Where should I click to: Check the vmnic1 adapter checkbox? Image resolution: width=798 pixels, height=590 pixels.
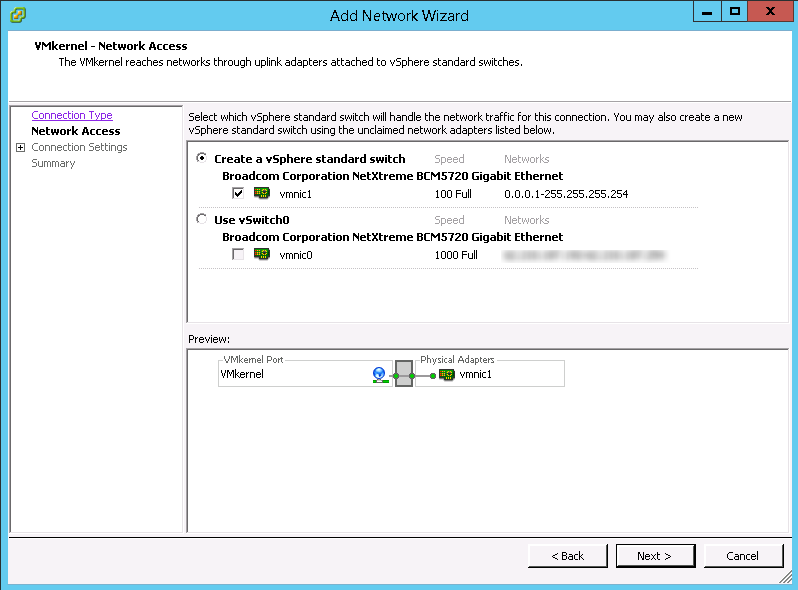(238, 194)
